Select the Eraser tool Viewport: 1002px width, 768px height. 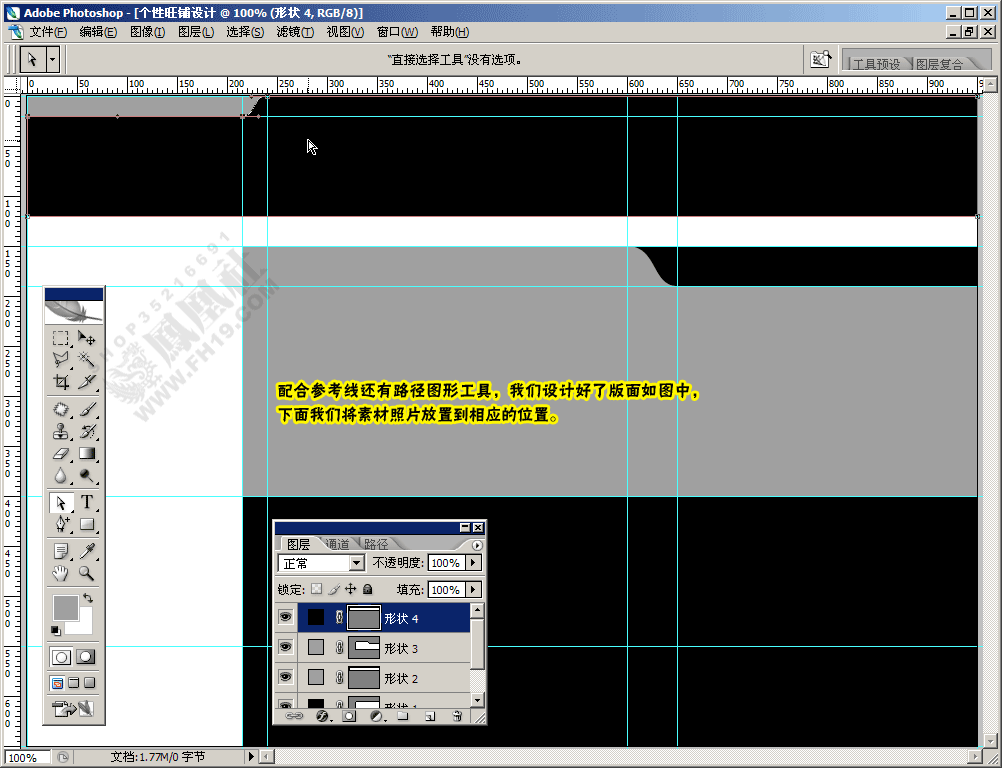point(61,454)
